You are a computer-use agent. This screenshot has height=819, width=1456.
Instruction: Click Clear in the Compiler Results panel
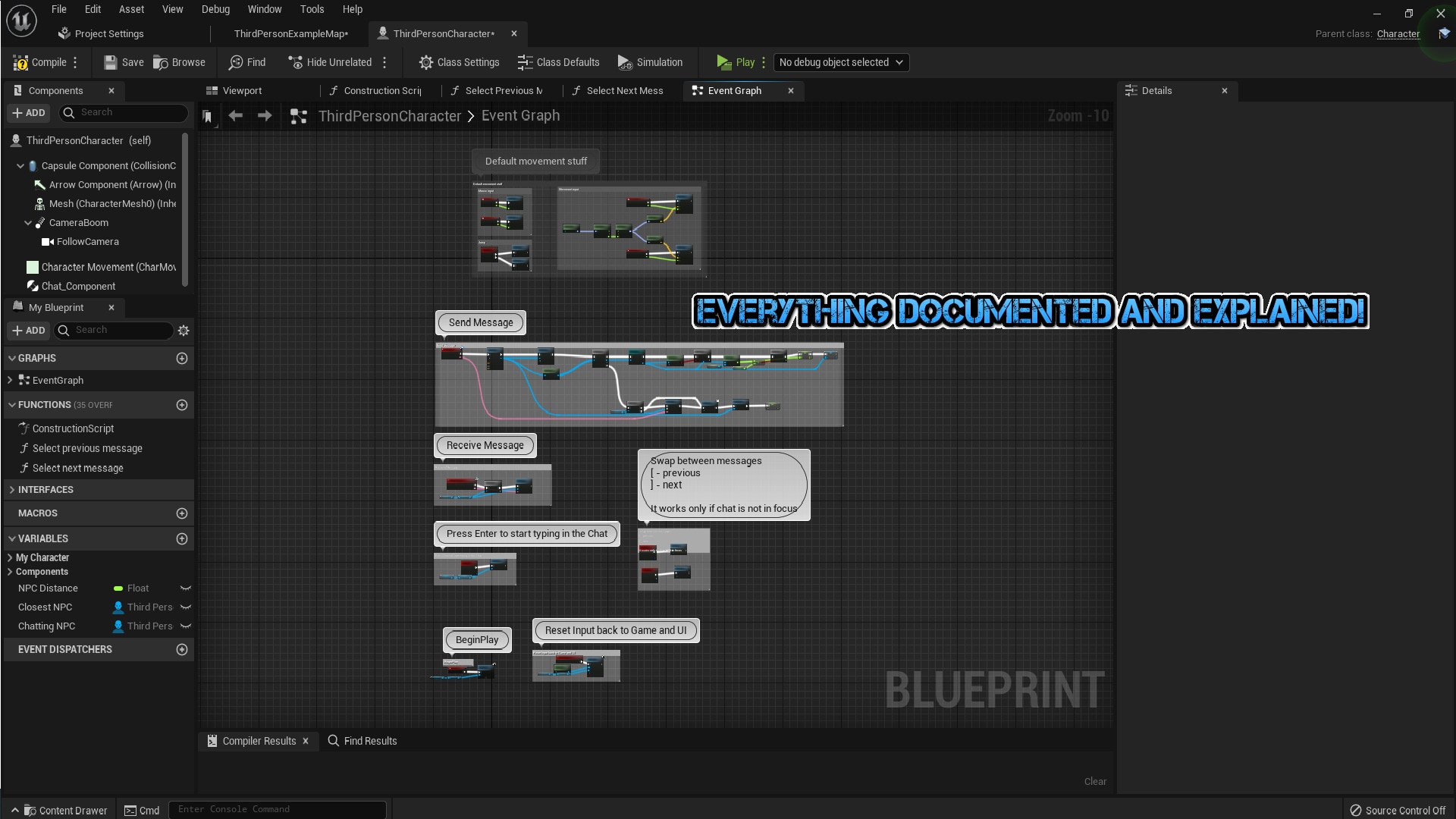(1094, 781)
